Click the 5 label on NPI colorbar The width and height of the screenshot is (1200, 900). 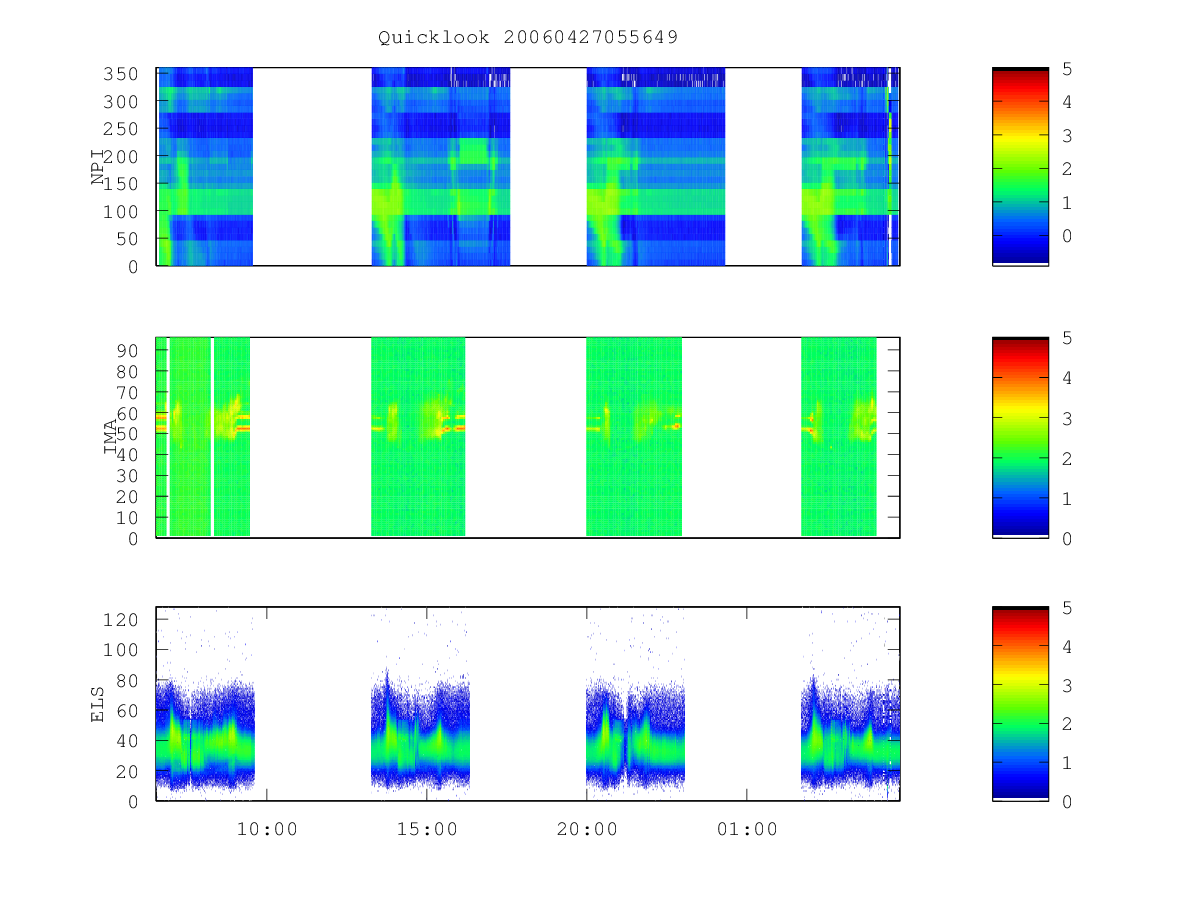[1067, 68]
